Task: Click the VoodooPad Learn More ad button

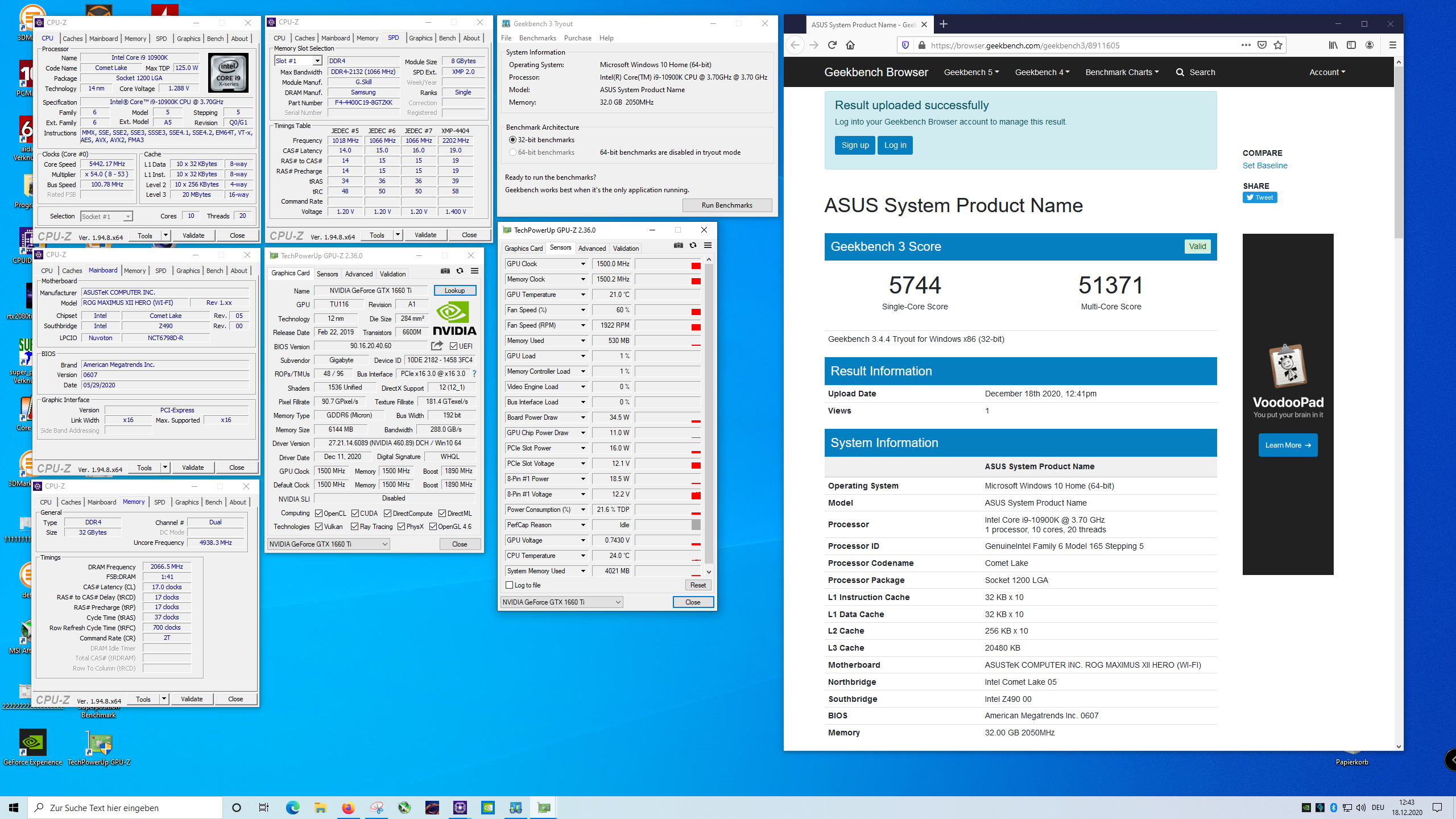Action: point(1288,445)
